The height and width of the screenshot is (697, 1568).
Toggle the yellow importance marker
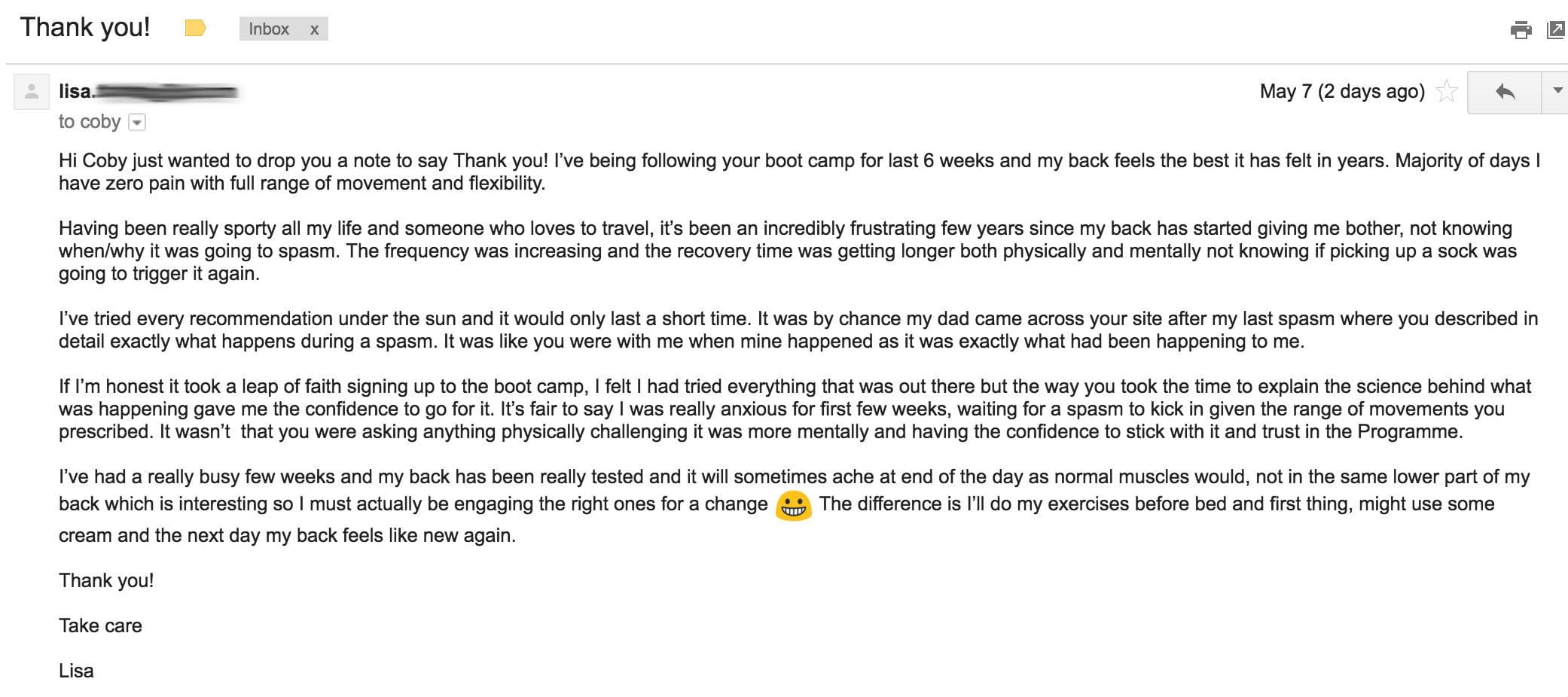coord(195,29)
